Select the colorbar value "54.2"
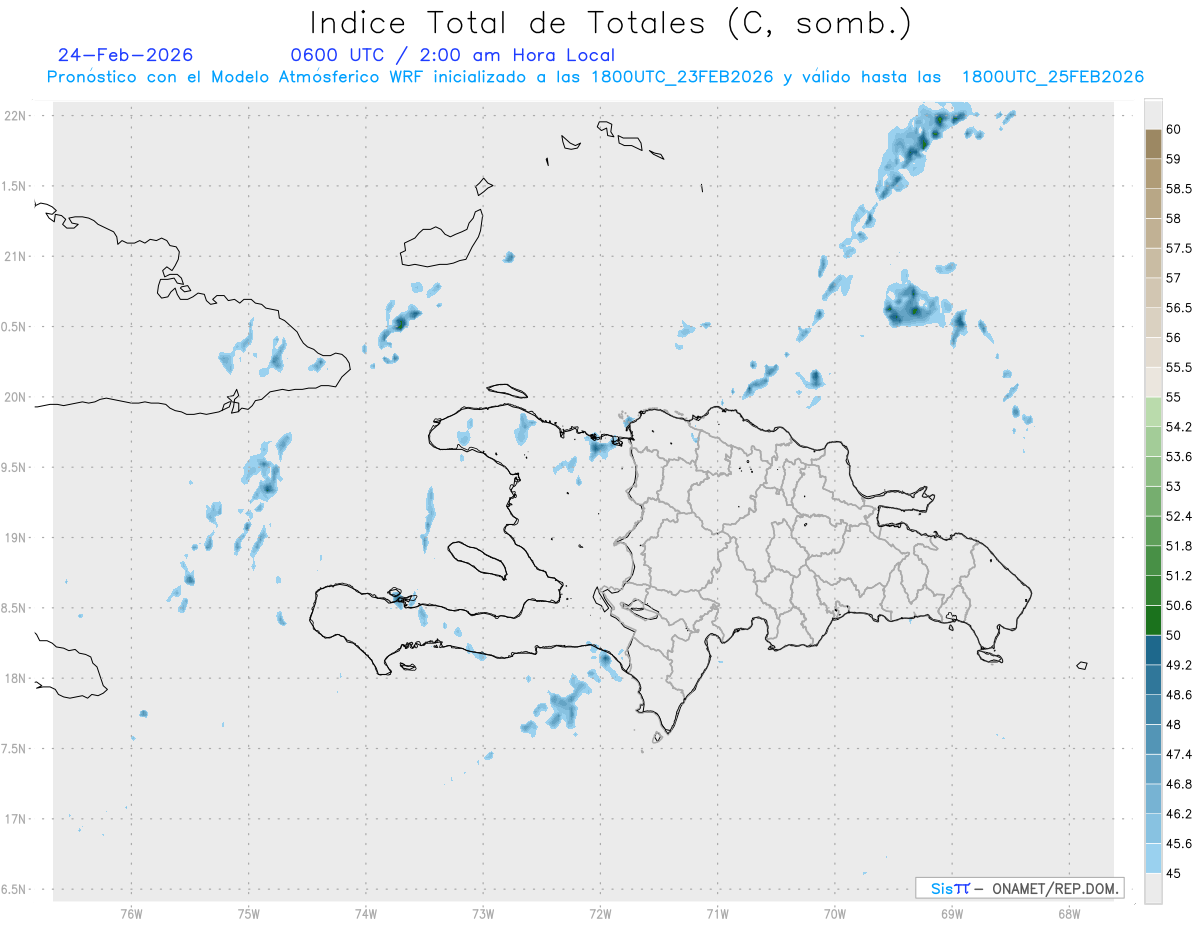1200x927 pixels. coord(1179,427)
